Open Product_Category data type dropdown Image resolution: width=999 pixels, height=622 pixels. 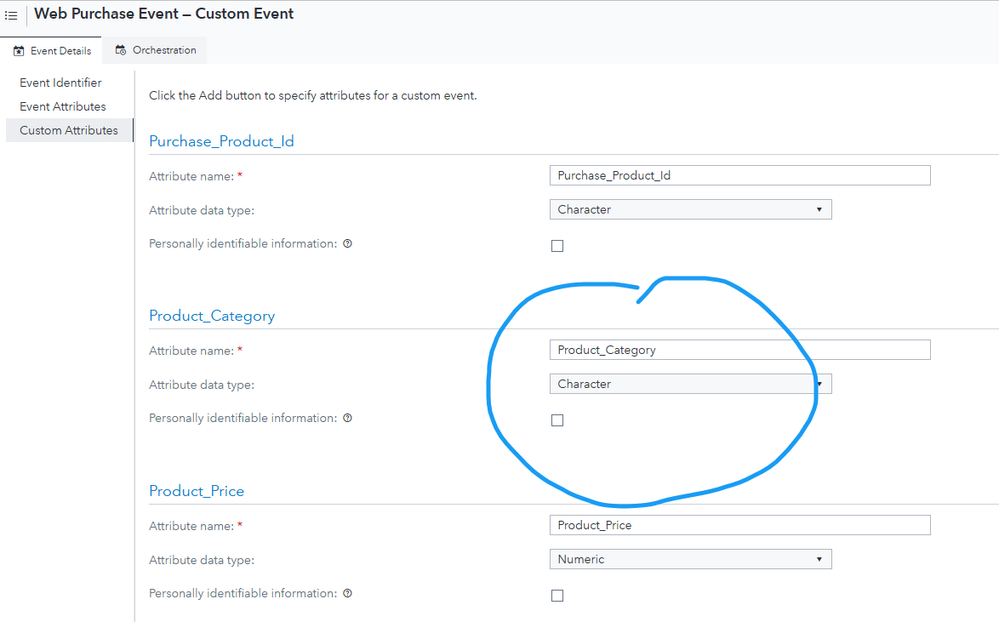point(690,384)
